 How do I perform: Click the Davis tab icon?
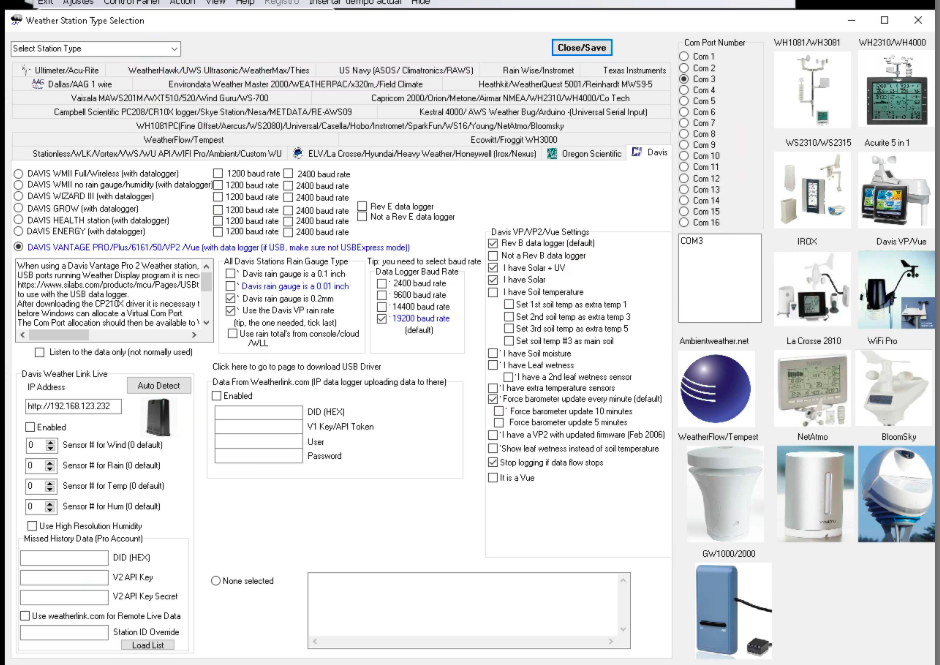pyautogui.click(x=637, y=152)
